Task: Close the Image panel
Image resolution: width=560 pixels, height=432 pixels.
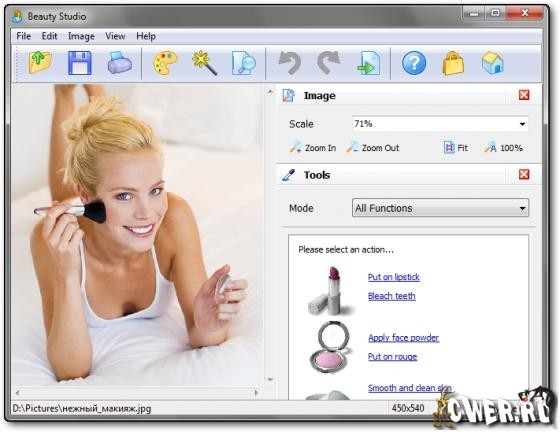Action: pyautogui.click(x=524, y=95)
